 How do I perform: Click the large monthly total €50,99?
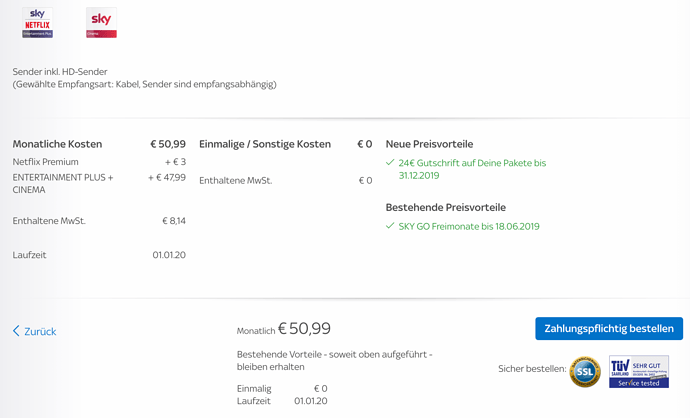304,328
